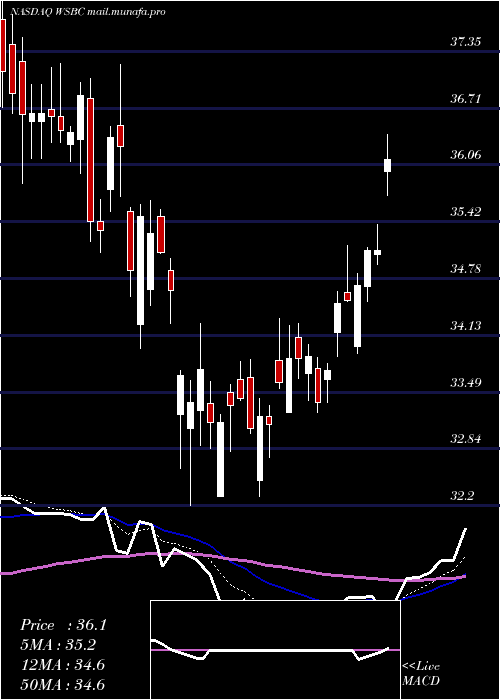This screenshot has height=700, width=500.
Task: Click the 50MA : 34.6 value
Action: 62,685
